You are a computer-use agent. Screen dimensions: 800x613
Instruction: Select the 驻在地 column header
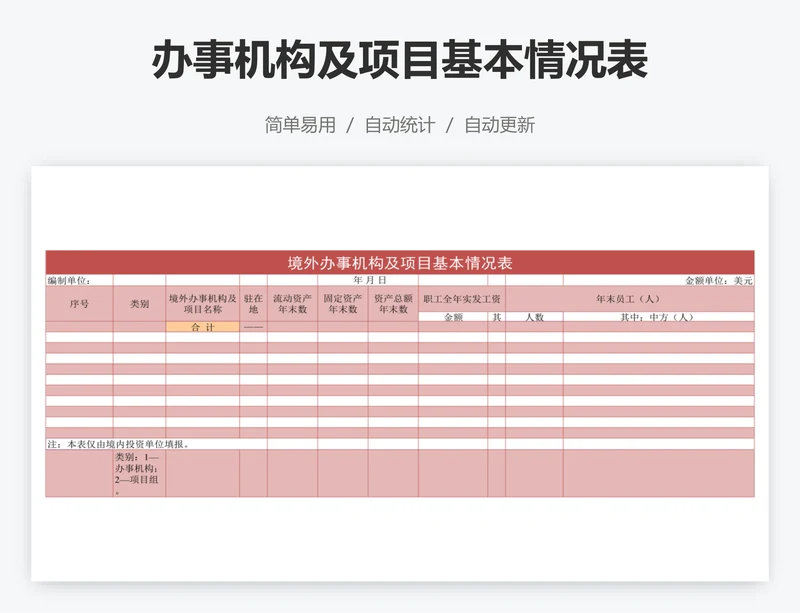(253, 304)
